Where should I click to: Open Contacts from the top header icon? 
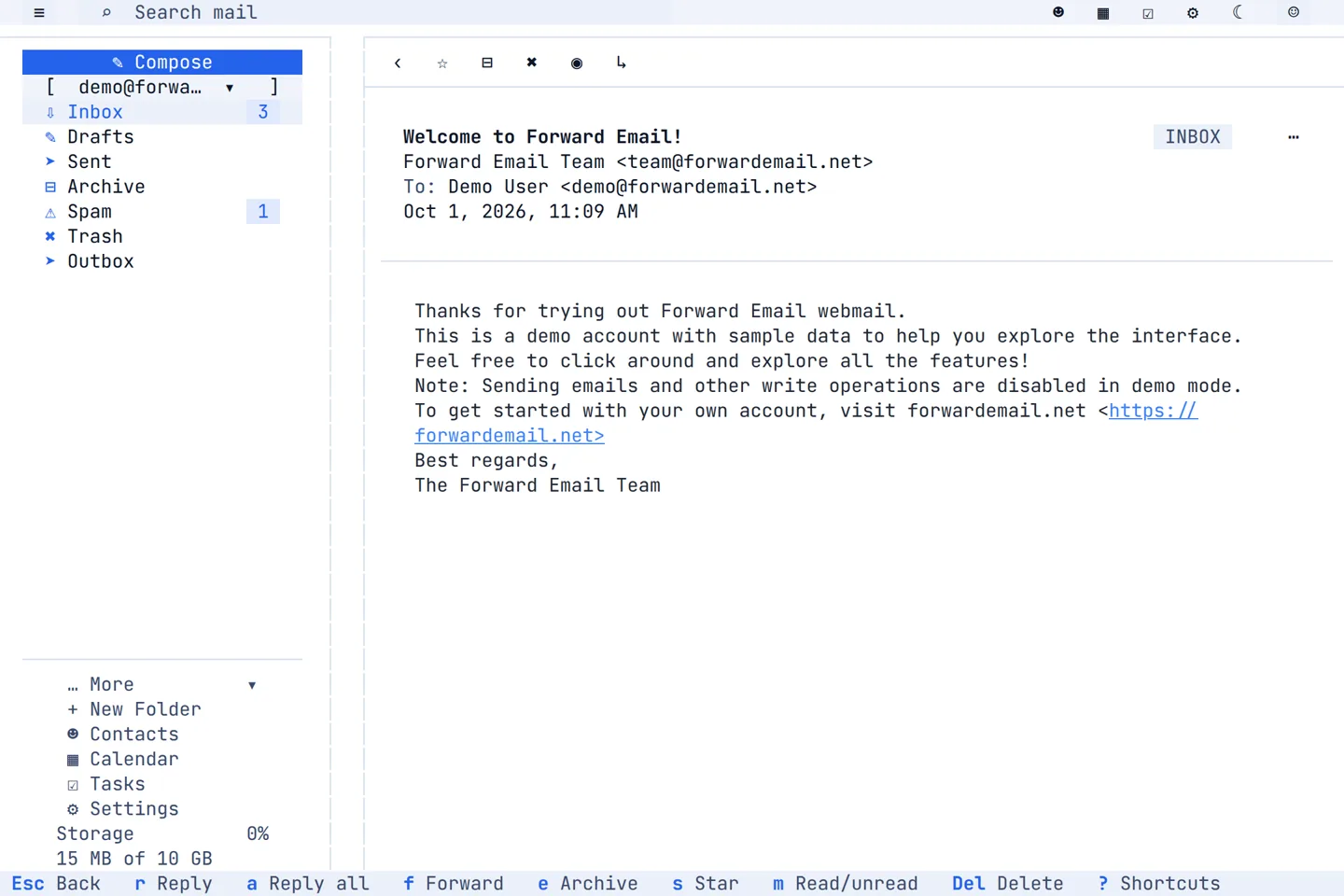coord(1058,13)
